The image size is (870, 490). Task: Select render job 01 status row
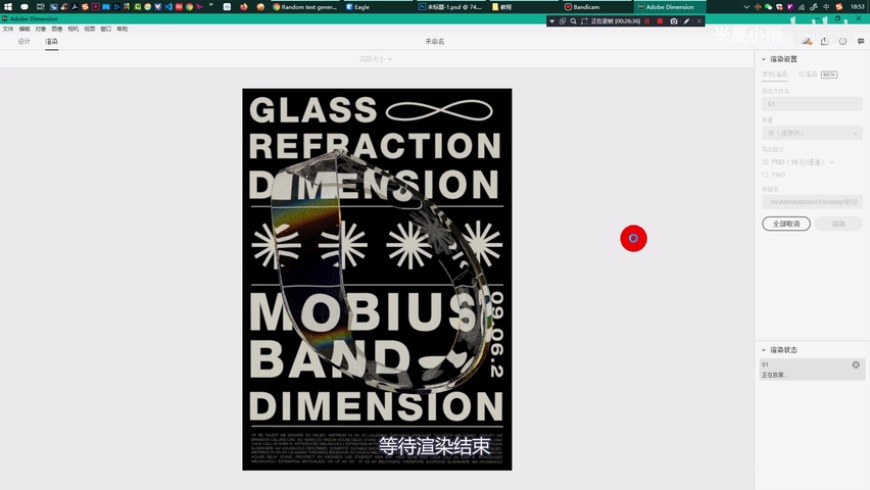coord(812,370)
